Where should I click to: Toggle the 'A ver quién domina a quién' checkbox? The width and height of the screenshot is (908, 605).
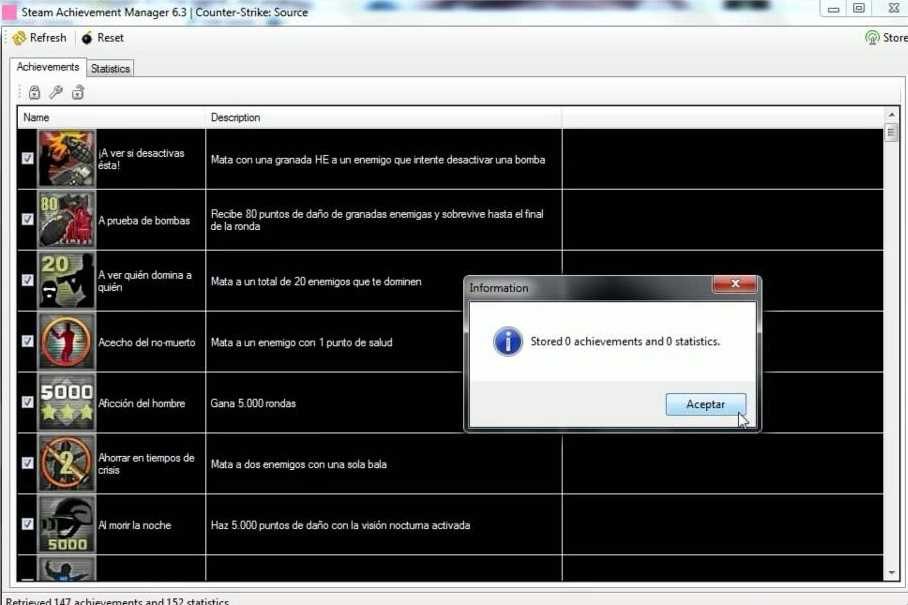pos(28,281)
